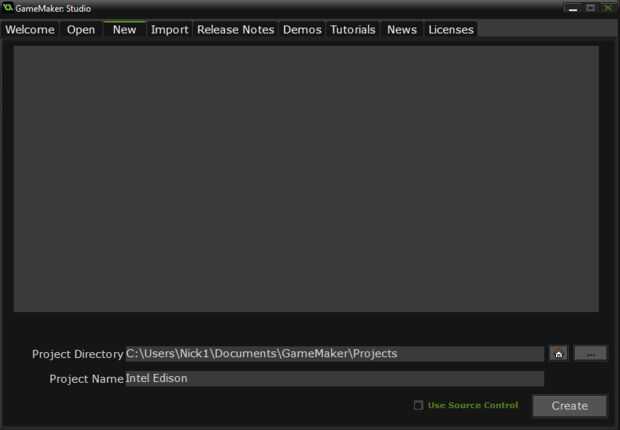Click the home directory icon button

pos(559,353)
